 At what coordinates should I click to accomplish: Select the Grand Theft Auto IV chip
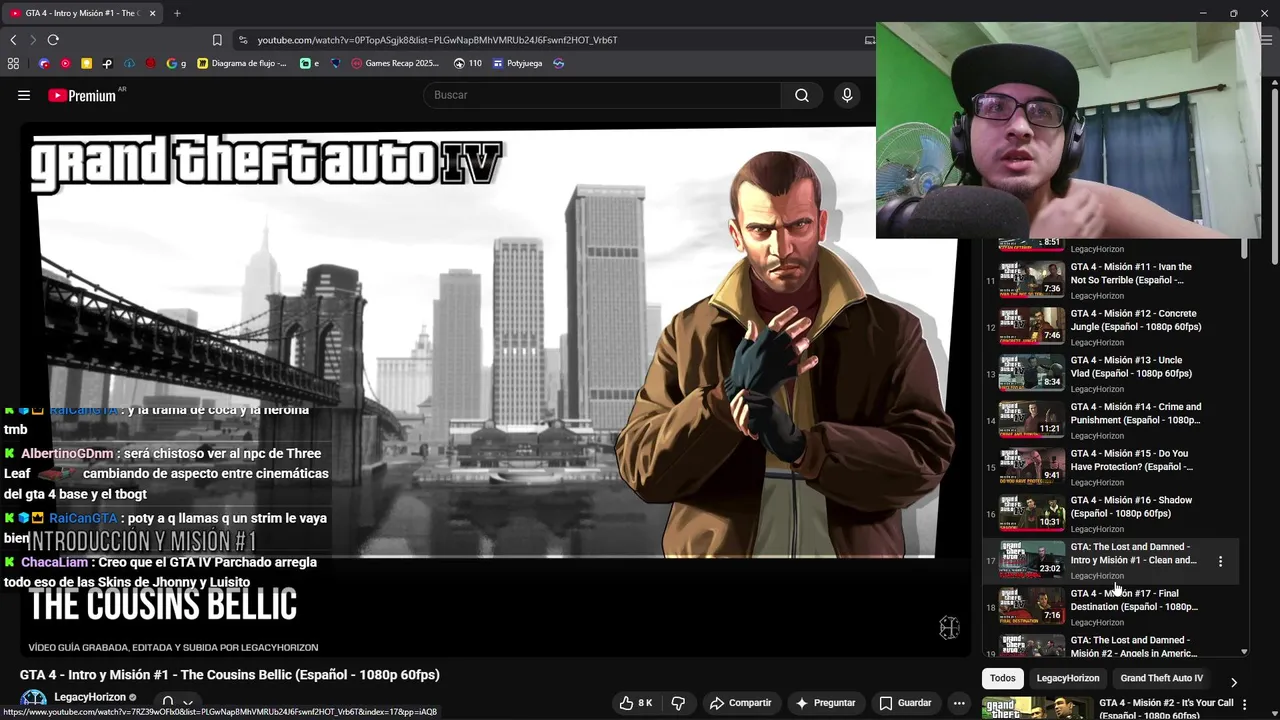click(x=1161, y=678)
